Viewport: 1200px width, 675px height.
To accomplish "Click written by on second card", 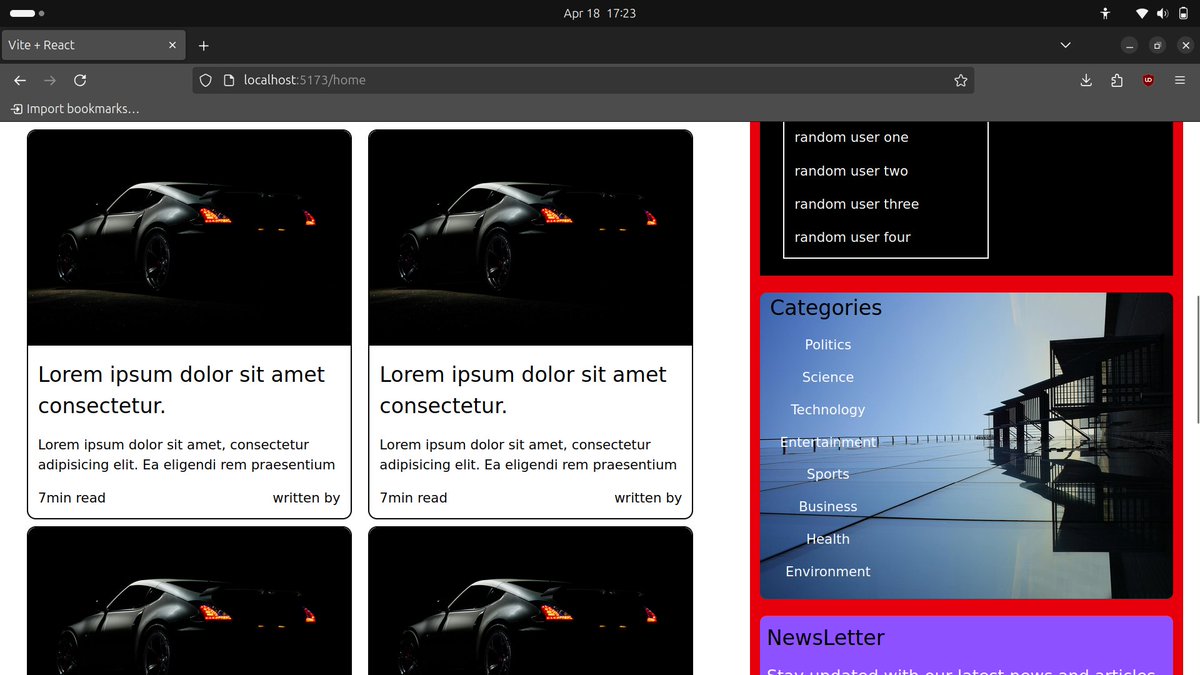I will [x=648, y=498].
